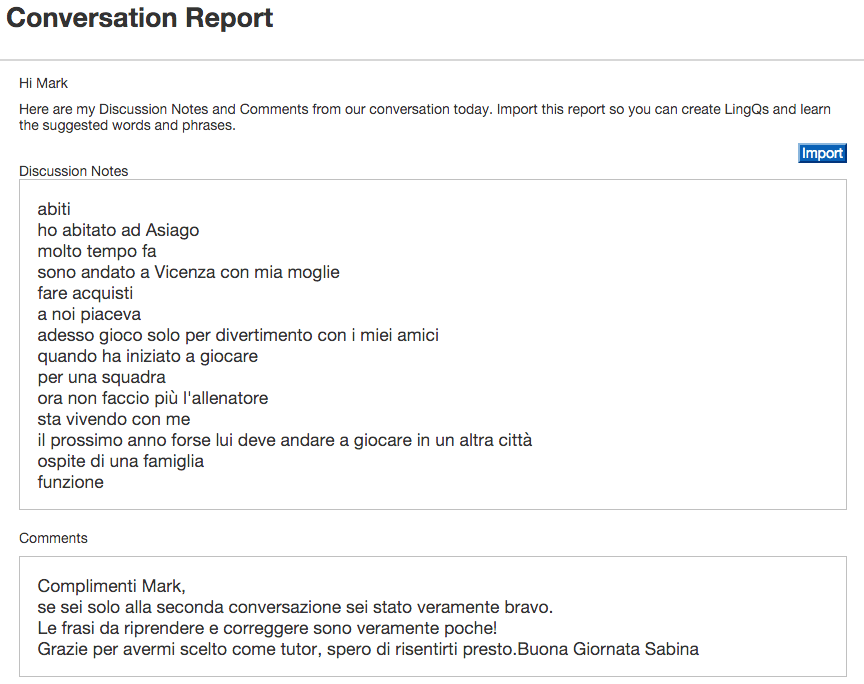This screenshot has width=864, height=684.
Task: Click the word 'funzione' in the notes
Action: coord(70,482)
